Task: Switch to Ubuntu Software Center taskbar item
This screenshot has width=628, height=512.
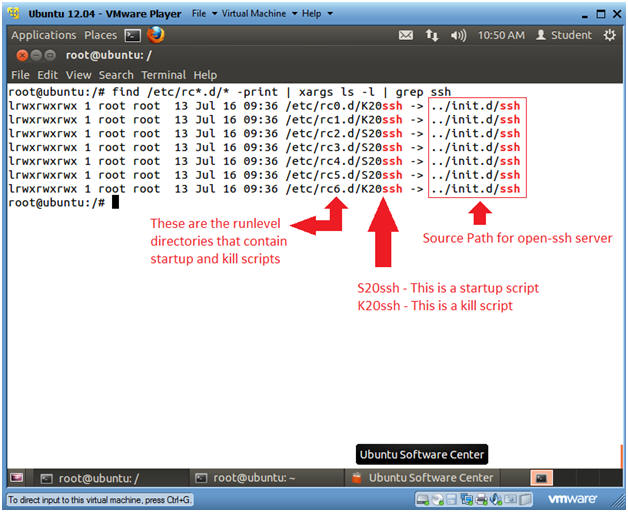Action: point(422,478)
